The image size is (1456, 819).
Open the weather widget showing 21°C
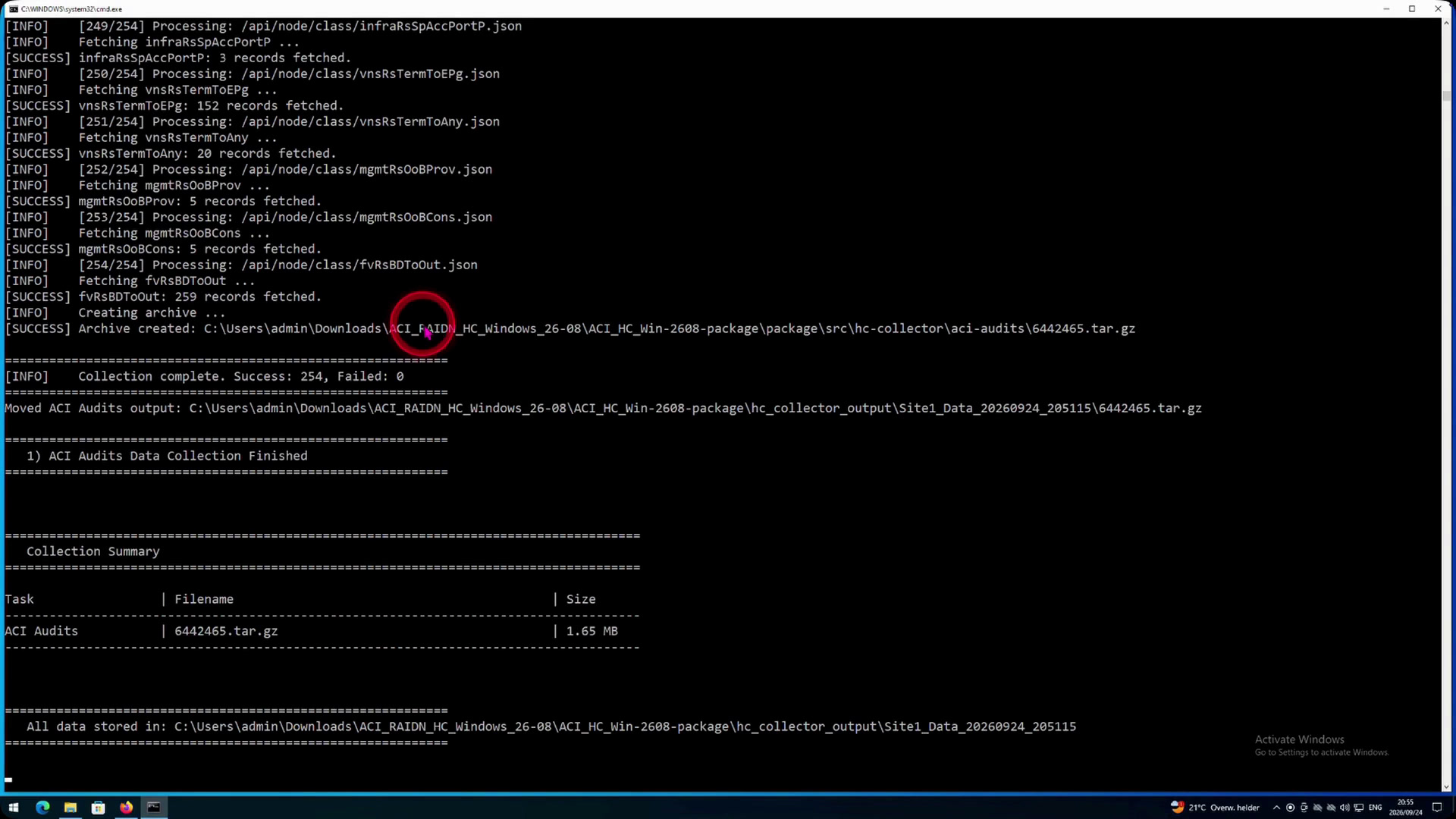tap(1215, 808)
